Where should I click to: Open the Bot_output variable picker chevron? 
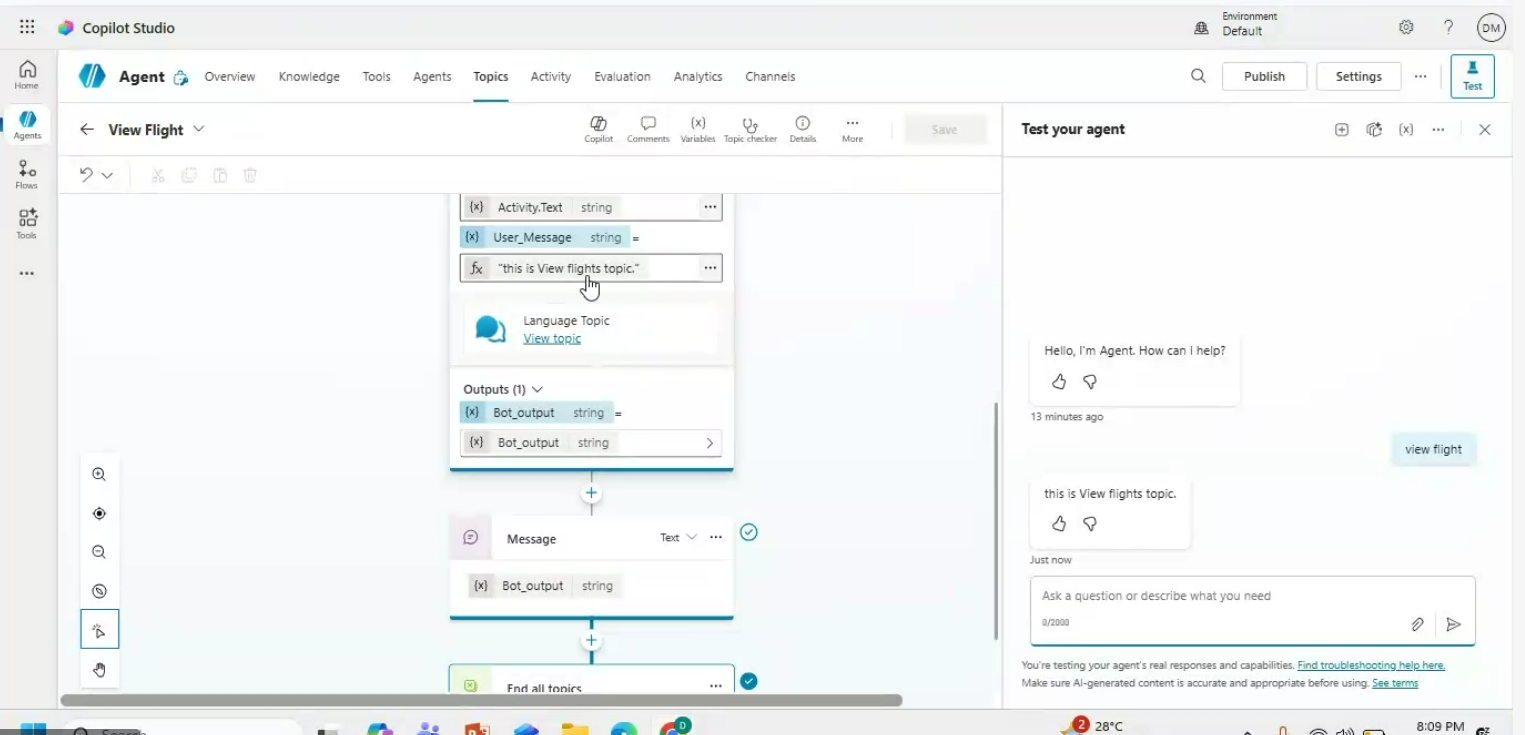click(710, 443)
